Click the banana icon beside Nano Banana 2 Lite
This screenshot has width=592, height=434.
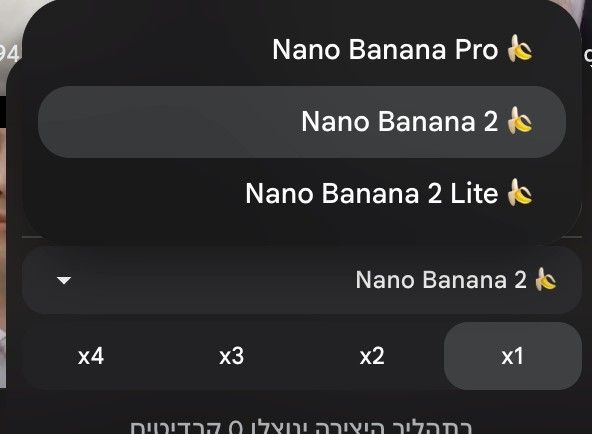pyautogui.click(x=520, y=192)
